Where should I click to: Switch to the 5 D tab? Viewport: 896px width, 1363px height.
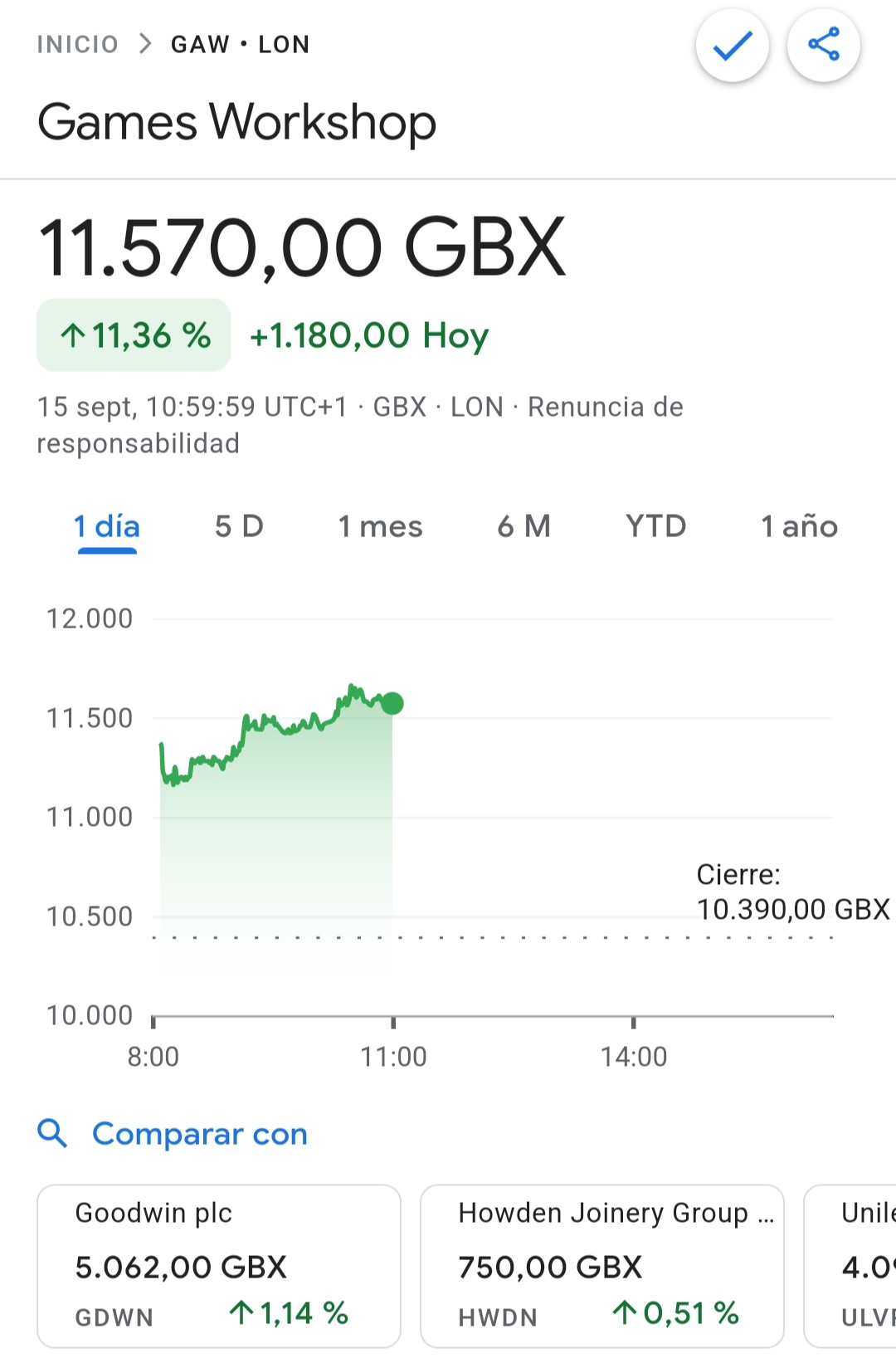pyautogui.click(x=239, y=526)
